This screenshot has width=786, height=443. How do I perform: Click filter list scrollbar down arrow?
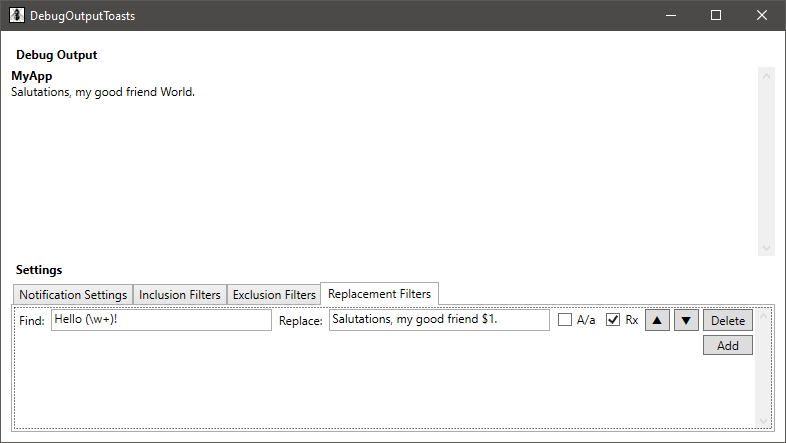coord(763,421)
